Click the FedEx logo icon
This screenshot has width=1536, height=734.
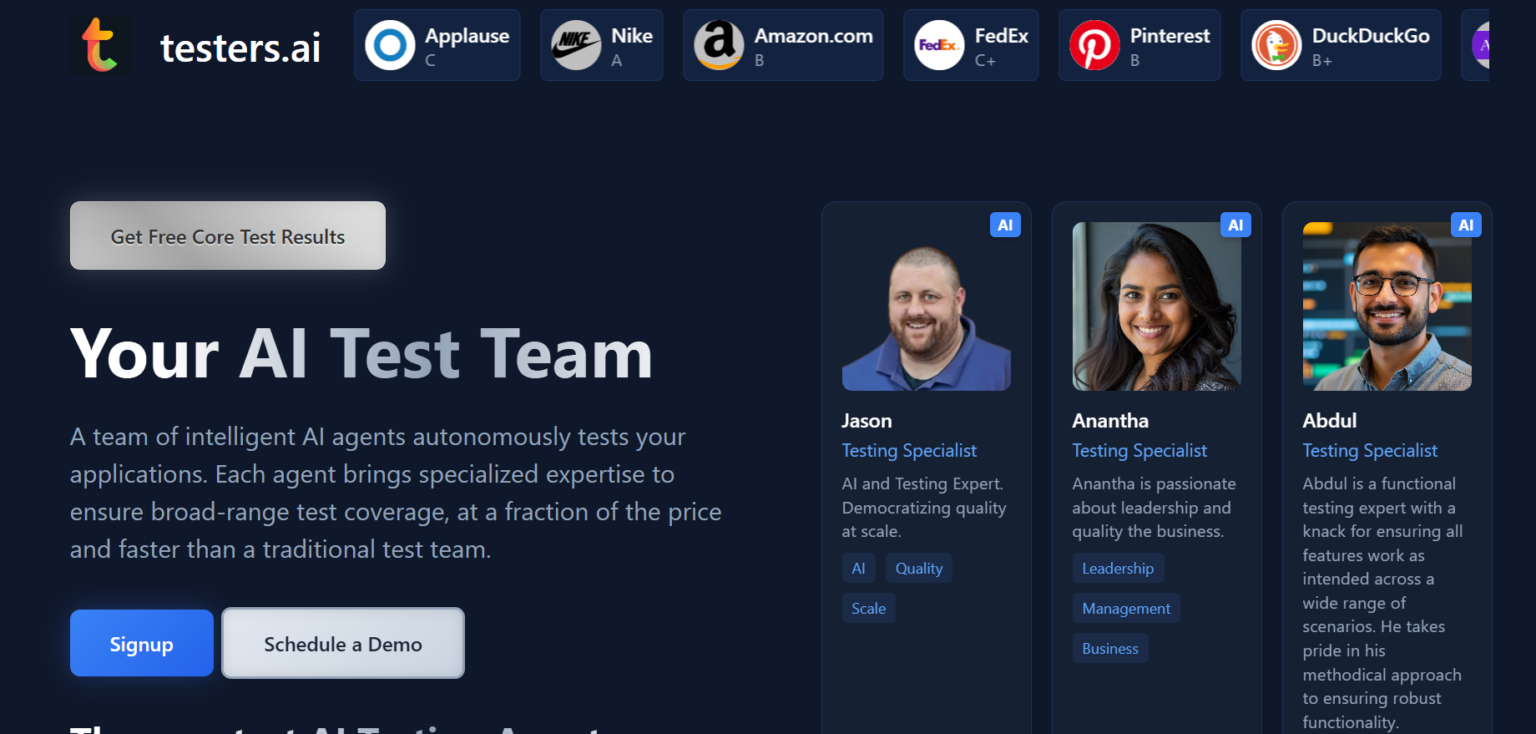(938, 44)
